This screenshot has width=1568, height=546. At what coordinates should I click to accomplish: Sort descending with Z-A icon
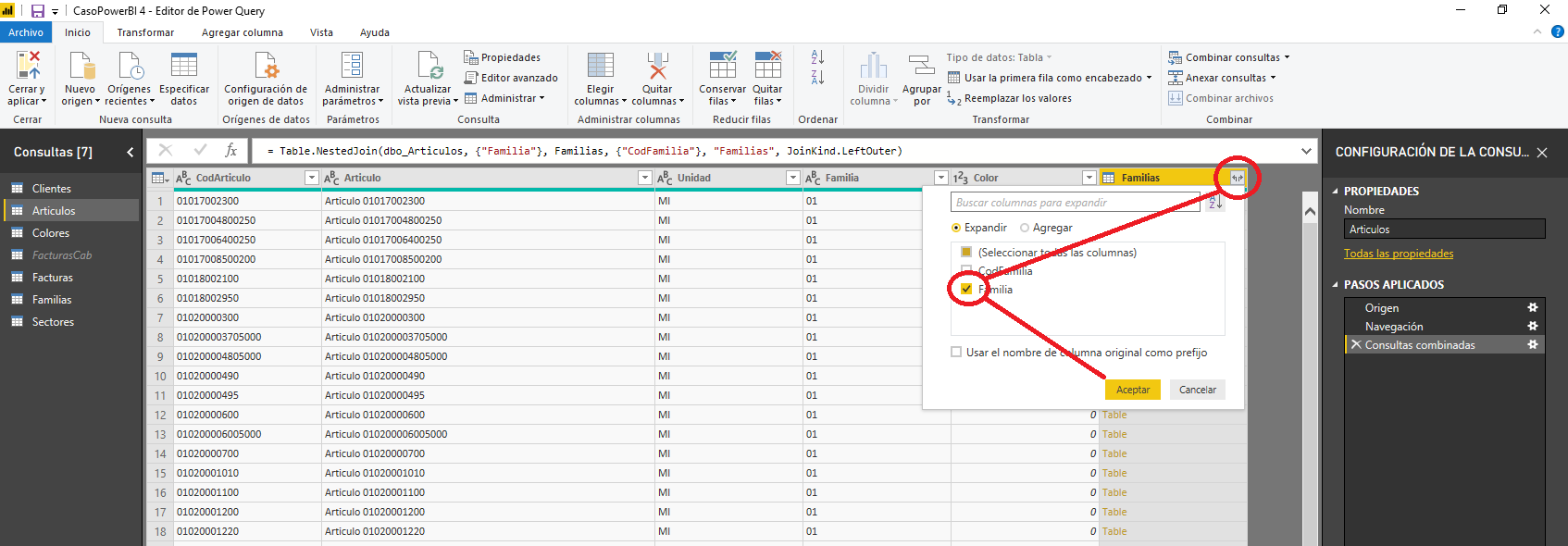tap(817, 78)
